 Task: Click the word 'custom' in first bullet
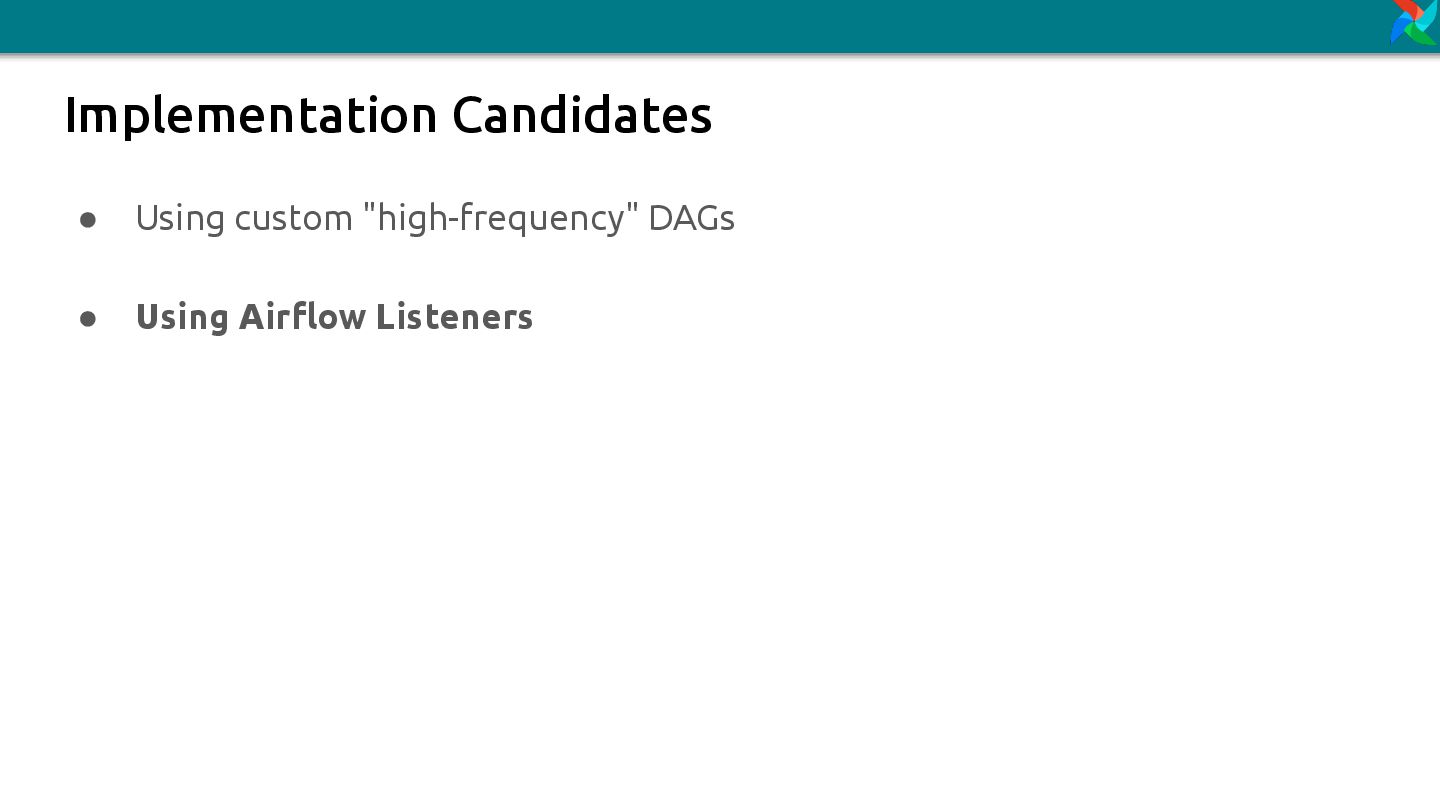pos(294,218)
